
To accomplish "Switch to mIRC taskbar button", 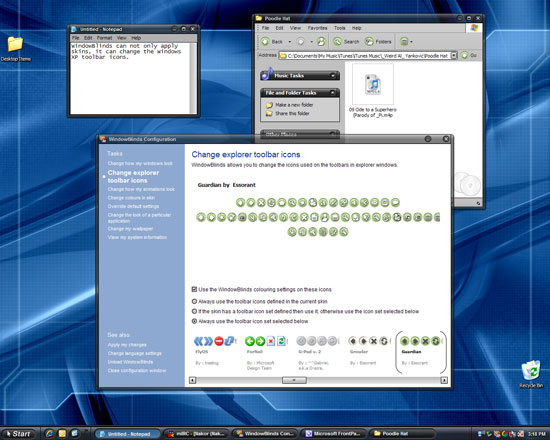I will coord(197,434).
